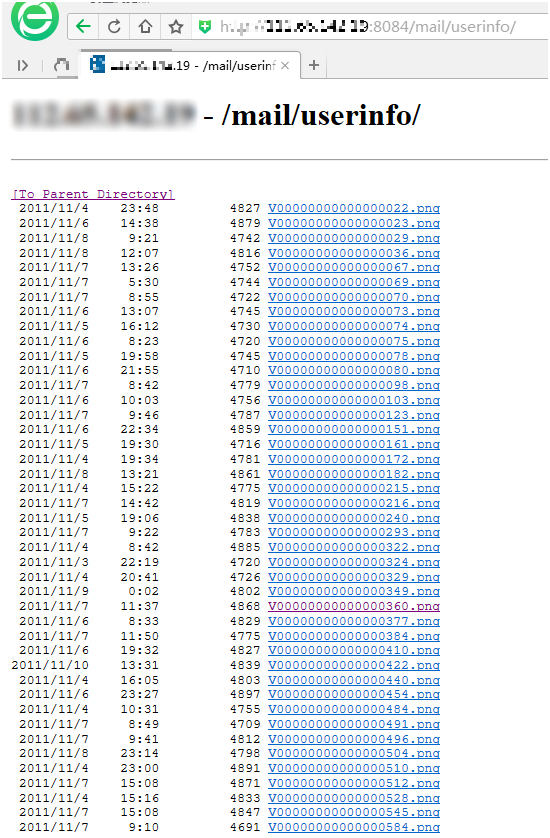
Task: Open V0000000000000070.png link
Action: click(354, 297)
